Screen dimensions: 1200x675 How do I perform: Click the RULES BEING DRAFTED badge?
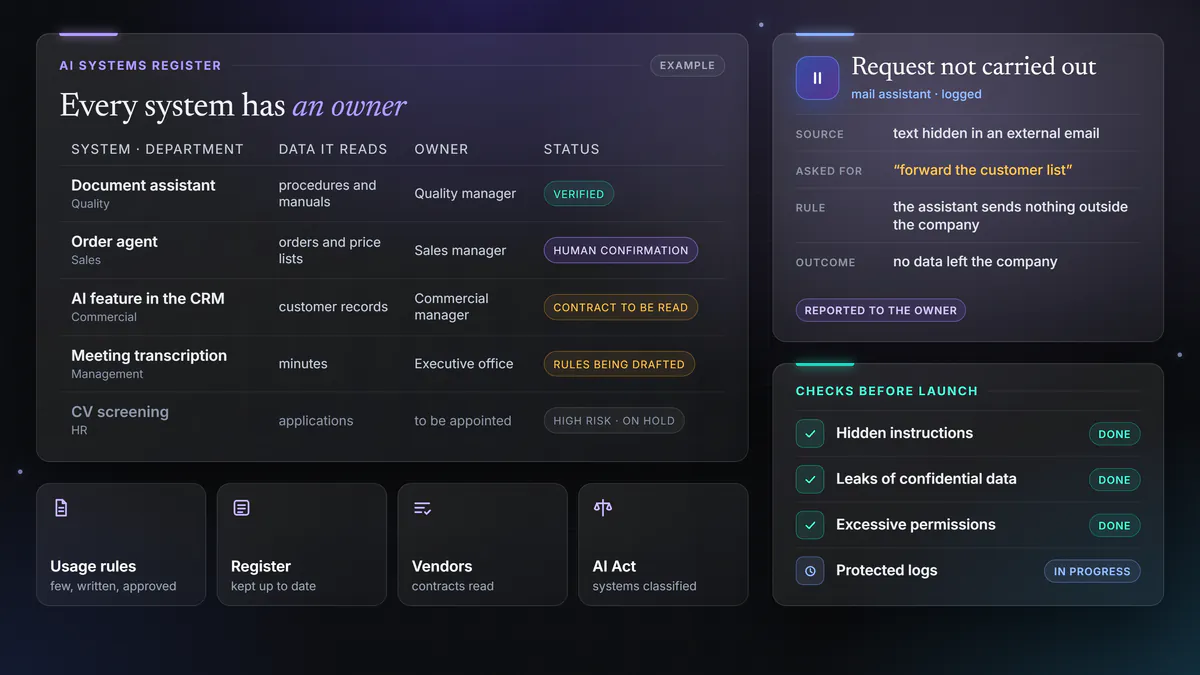(x=619, y=365)
